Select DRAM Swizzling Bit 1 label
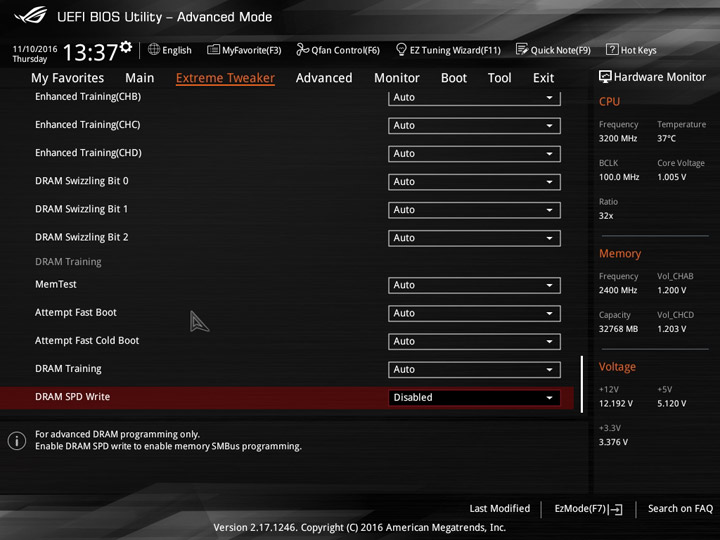This screenshot has width=720, height=540. [81, 209]
